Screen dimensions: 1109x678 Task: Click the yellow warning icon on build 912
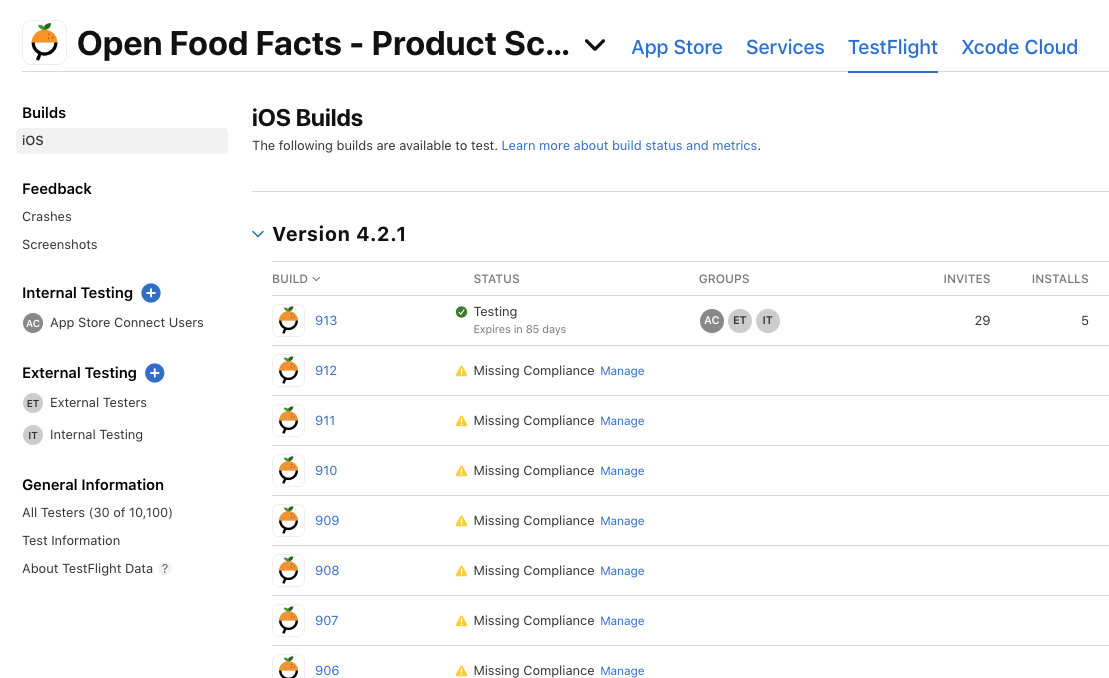coord(461,370)
